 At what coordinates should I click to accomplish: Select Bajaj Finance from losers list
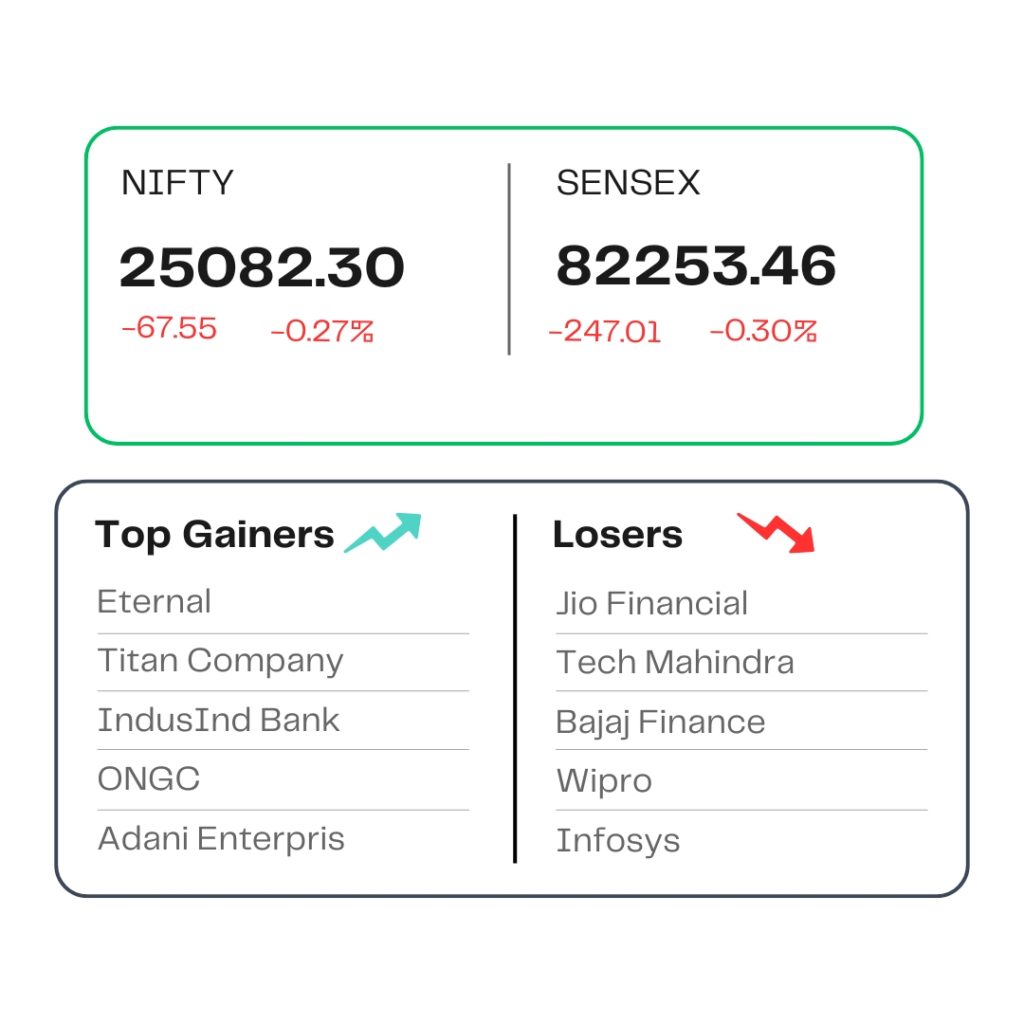point(660,723)
